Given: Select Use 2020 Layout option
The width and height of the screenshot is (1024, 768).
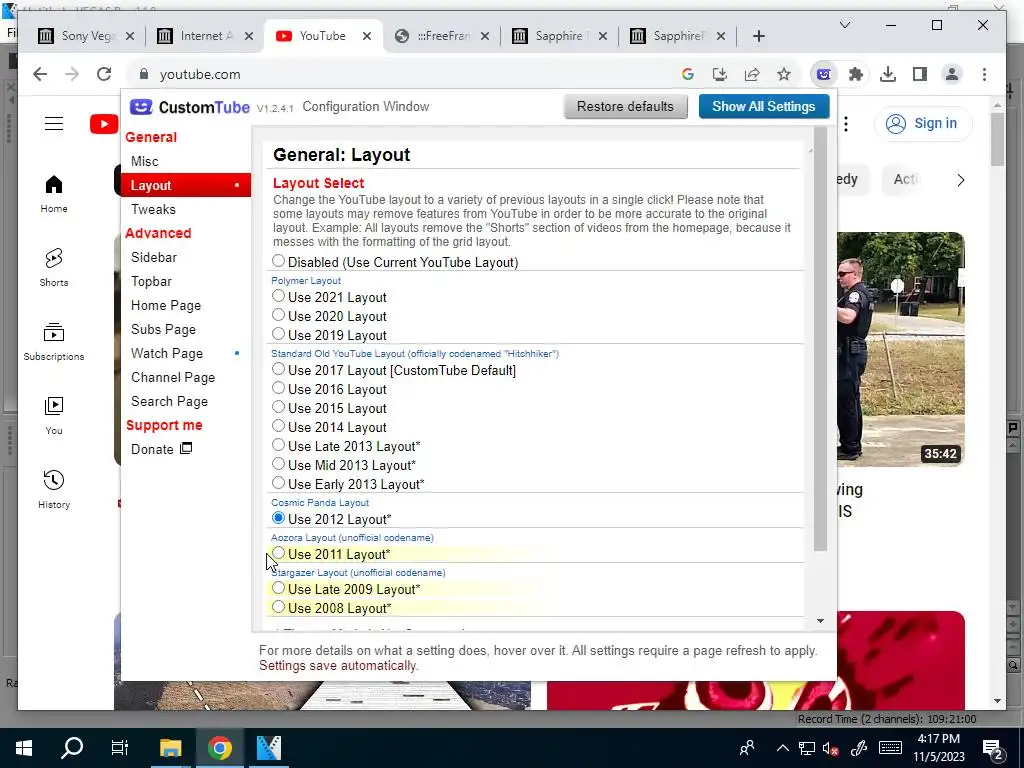Looking at the screenshot, I should pos(279,315).
